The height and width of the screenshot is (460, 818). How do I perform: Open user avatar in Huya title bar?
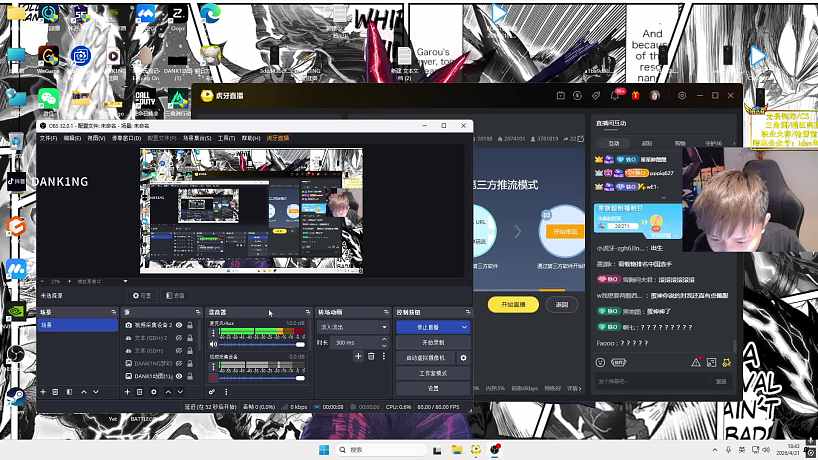(x=655, y=96)
